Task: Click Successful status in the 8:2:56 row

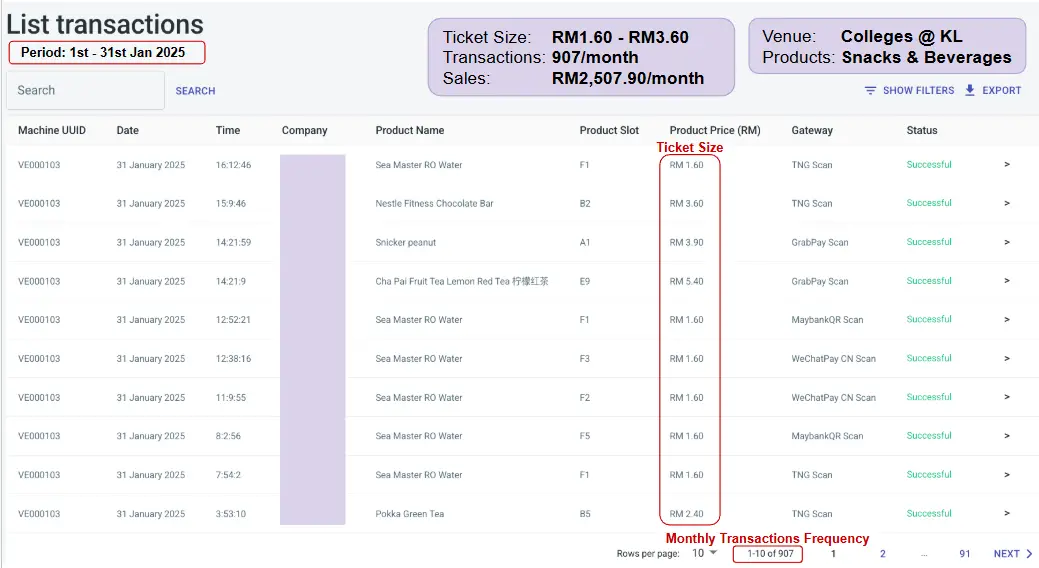Action: point(929,435)
